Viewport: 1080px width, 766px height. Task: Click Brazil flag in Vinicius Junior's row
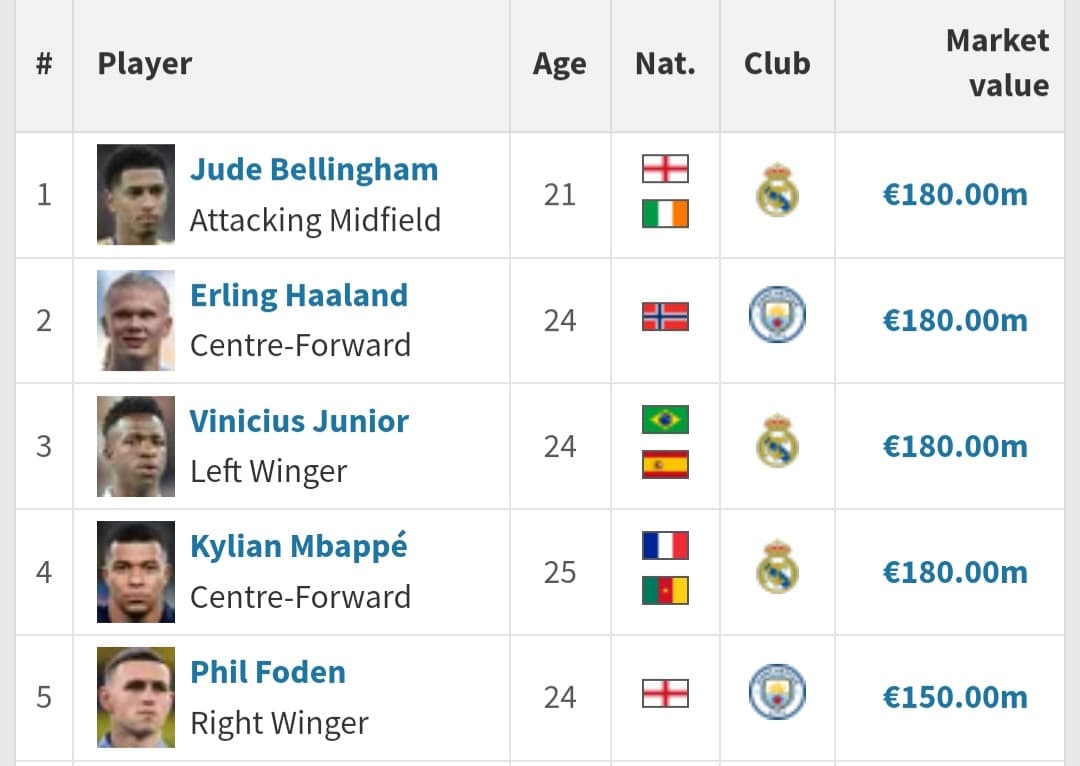(x=665, y=420)
